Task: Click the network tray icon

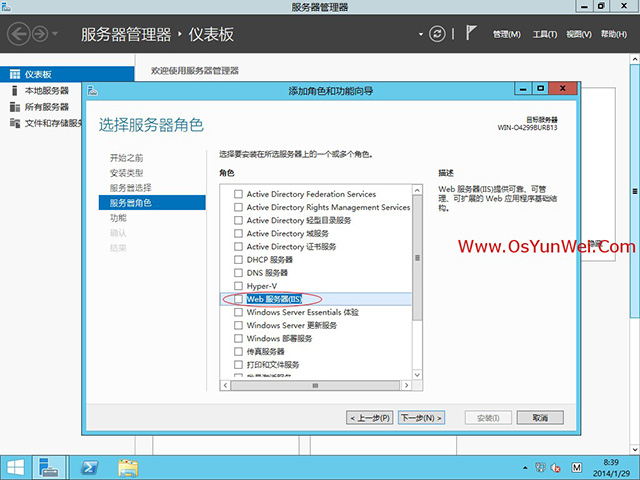Action: coord(540,468)
